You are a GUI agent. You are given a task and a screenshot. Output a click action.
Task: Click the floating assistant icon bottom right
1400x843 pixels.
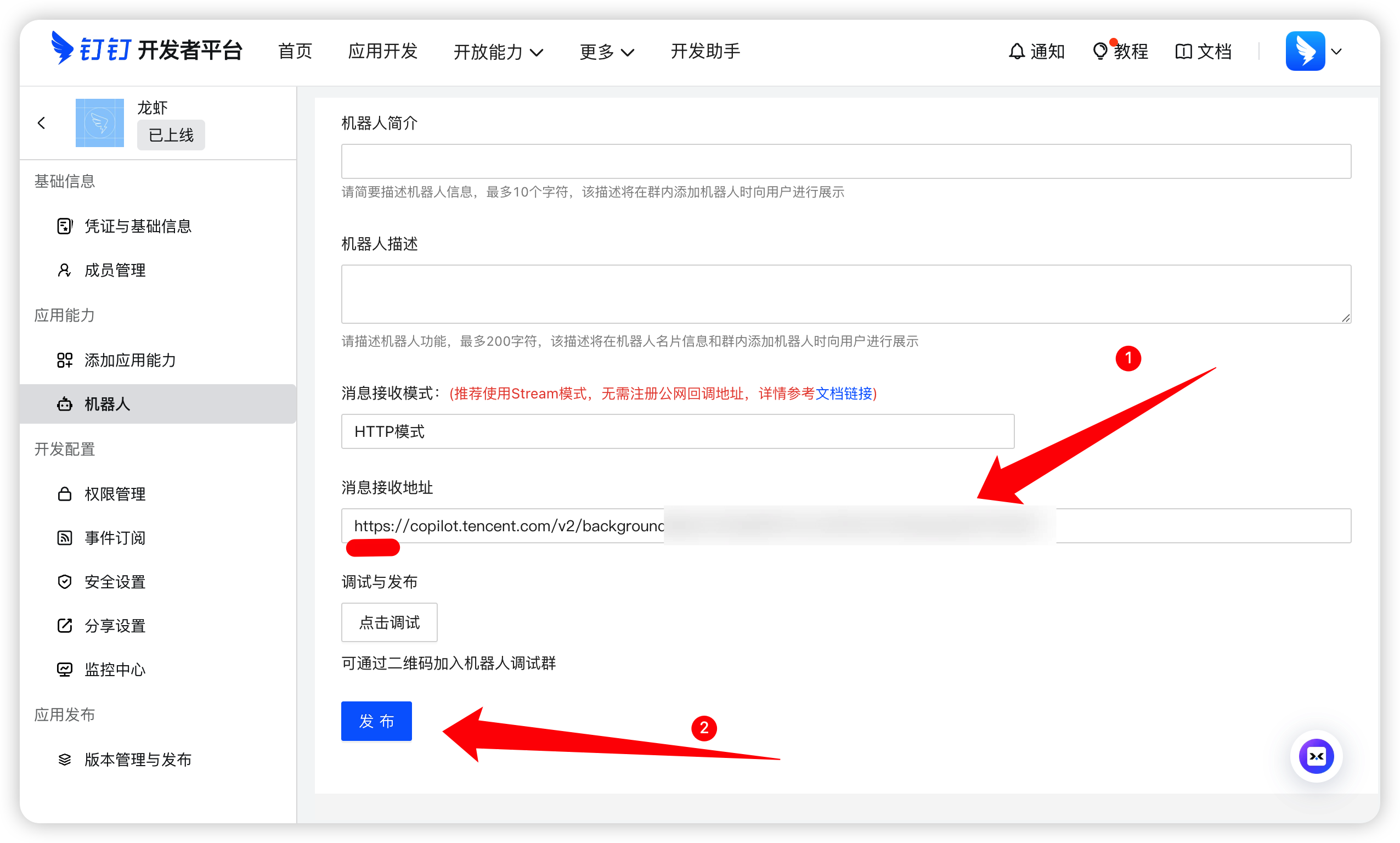point(1317,756)
